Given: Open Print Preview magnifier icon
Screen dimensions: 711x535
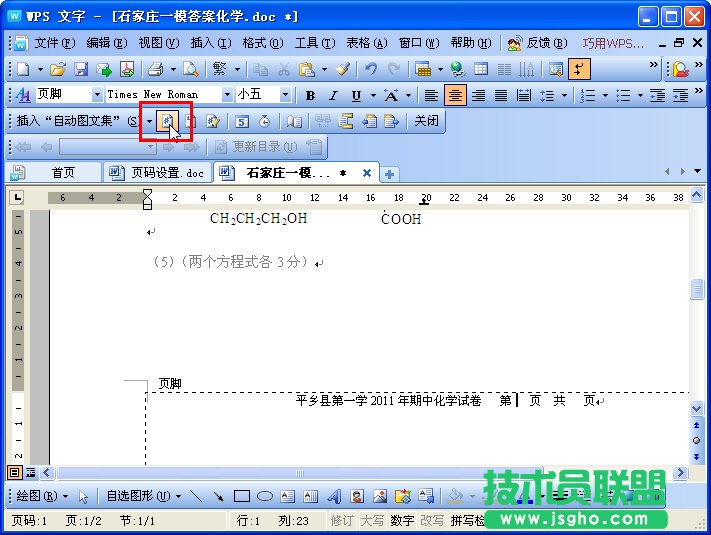Looking at the screenshot, I should tap(190, 69).
